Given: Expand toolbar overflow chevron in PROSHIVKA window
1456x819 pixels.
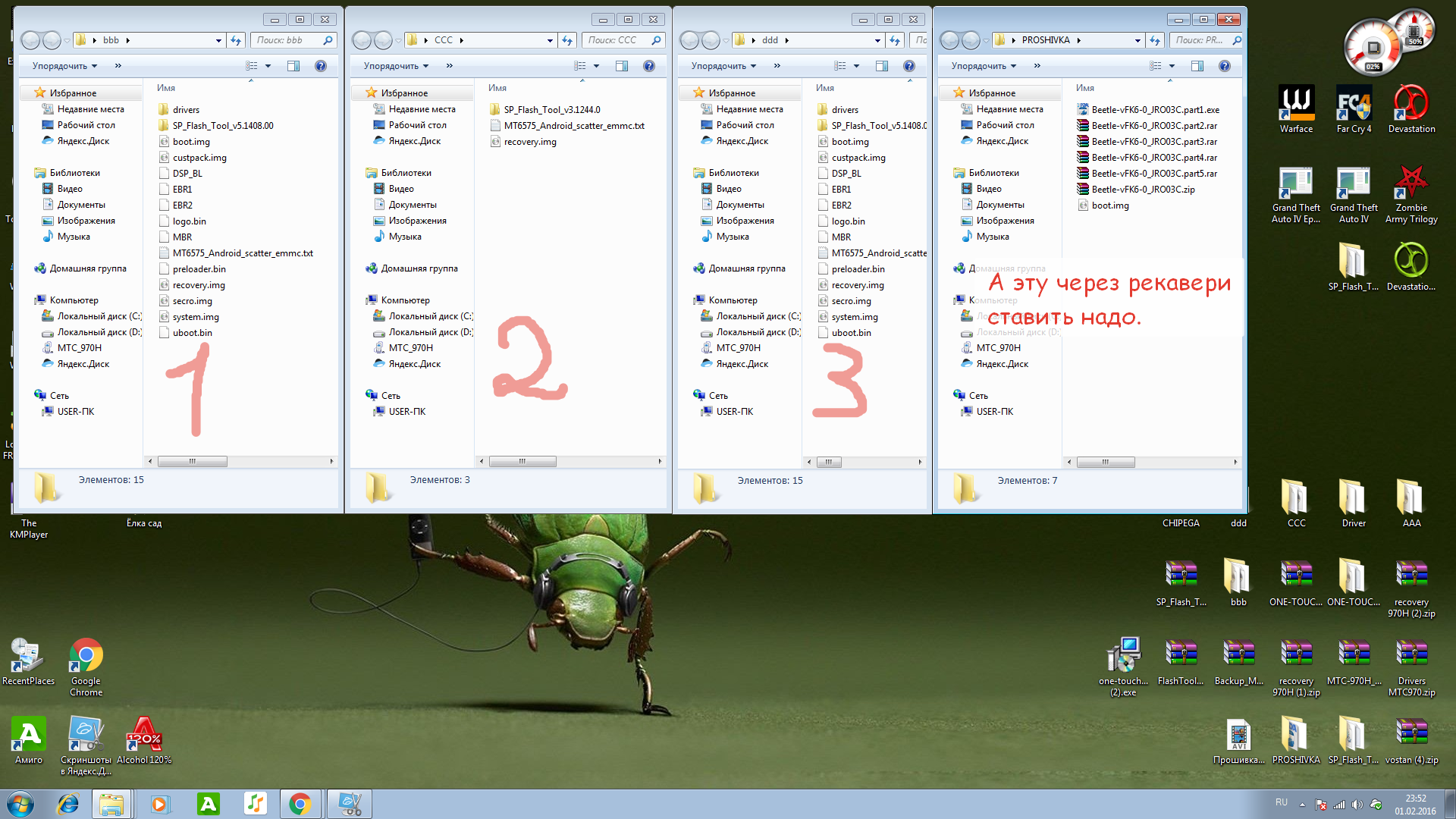Looking at the screenshot, I should tap(1037, 66).
